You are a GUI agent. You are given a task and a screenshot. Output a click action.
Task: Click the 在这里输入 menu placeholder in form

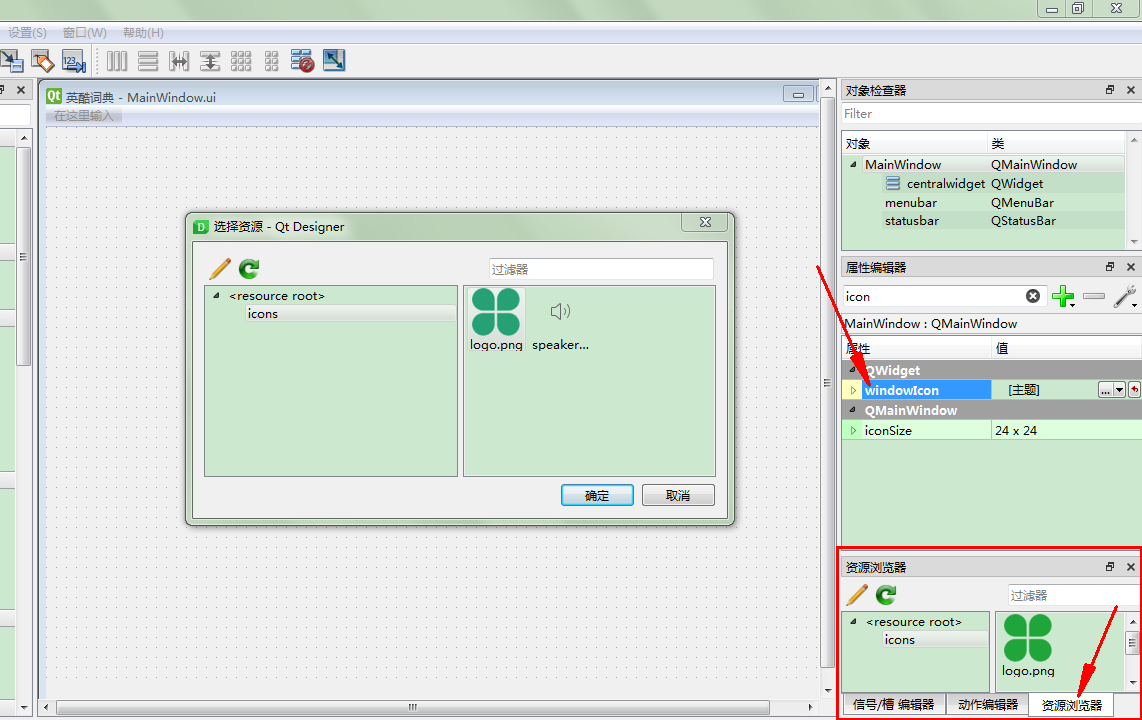tap(84, 116)
